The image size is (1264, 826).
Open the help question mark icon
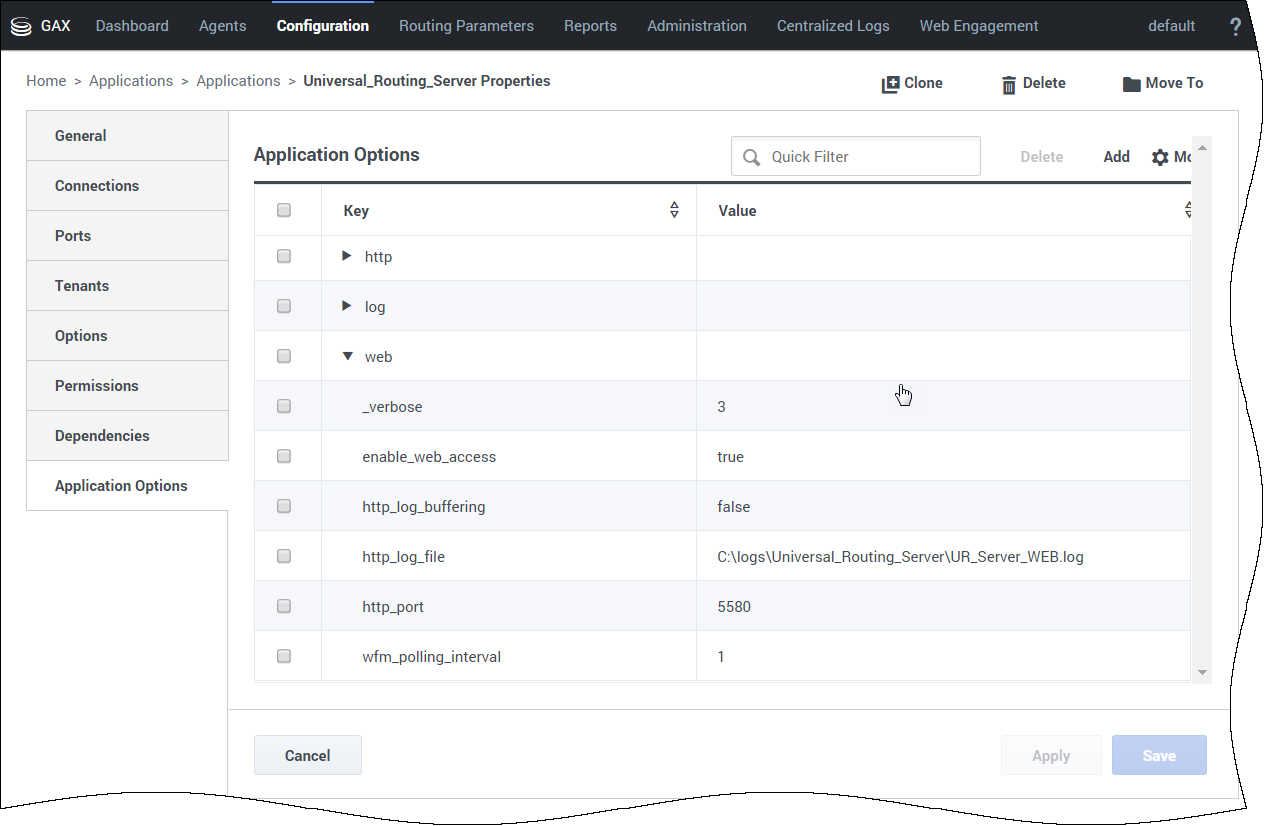[1235, 26]
